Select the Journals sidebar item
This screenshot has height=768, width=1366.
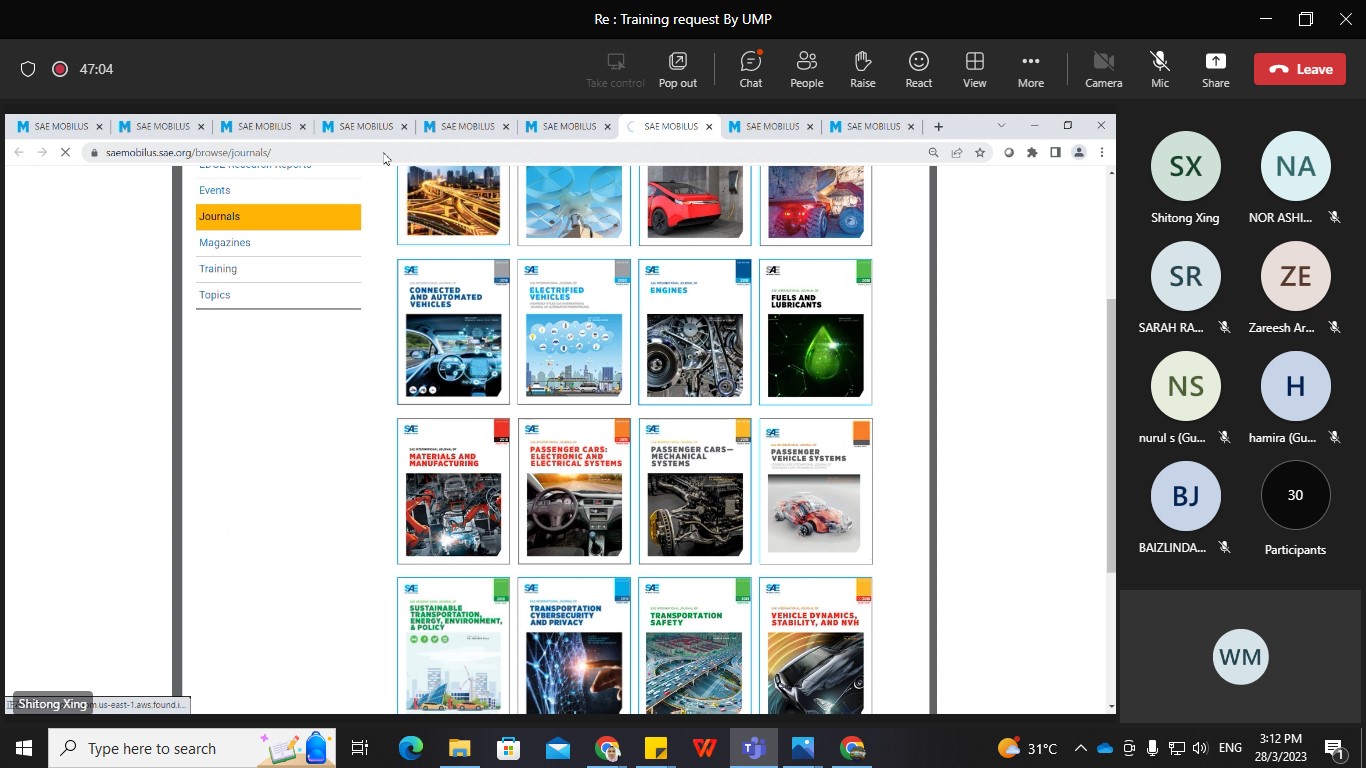[x=278, y=217]
